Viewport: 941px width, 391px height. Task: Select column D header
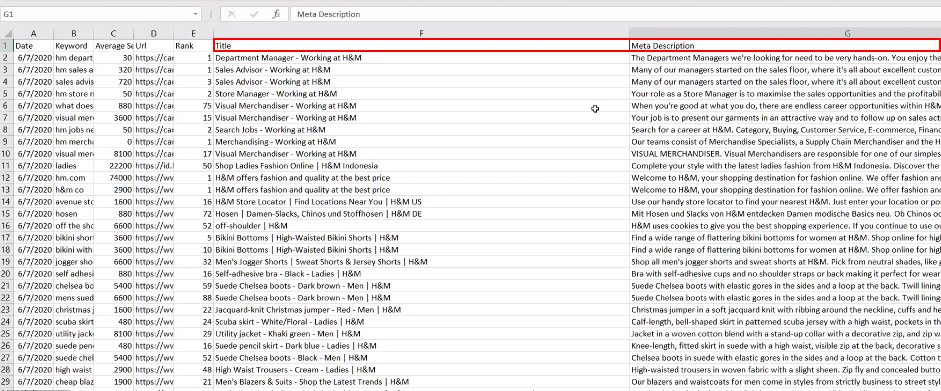pyautogui.click(x=154, y=34)
